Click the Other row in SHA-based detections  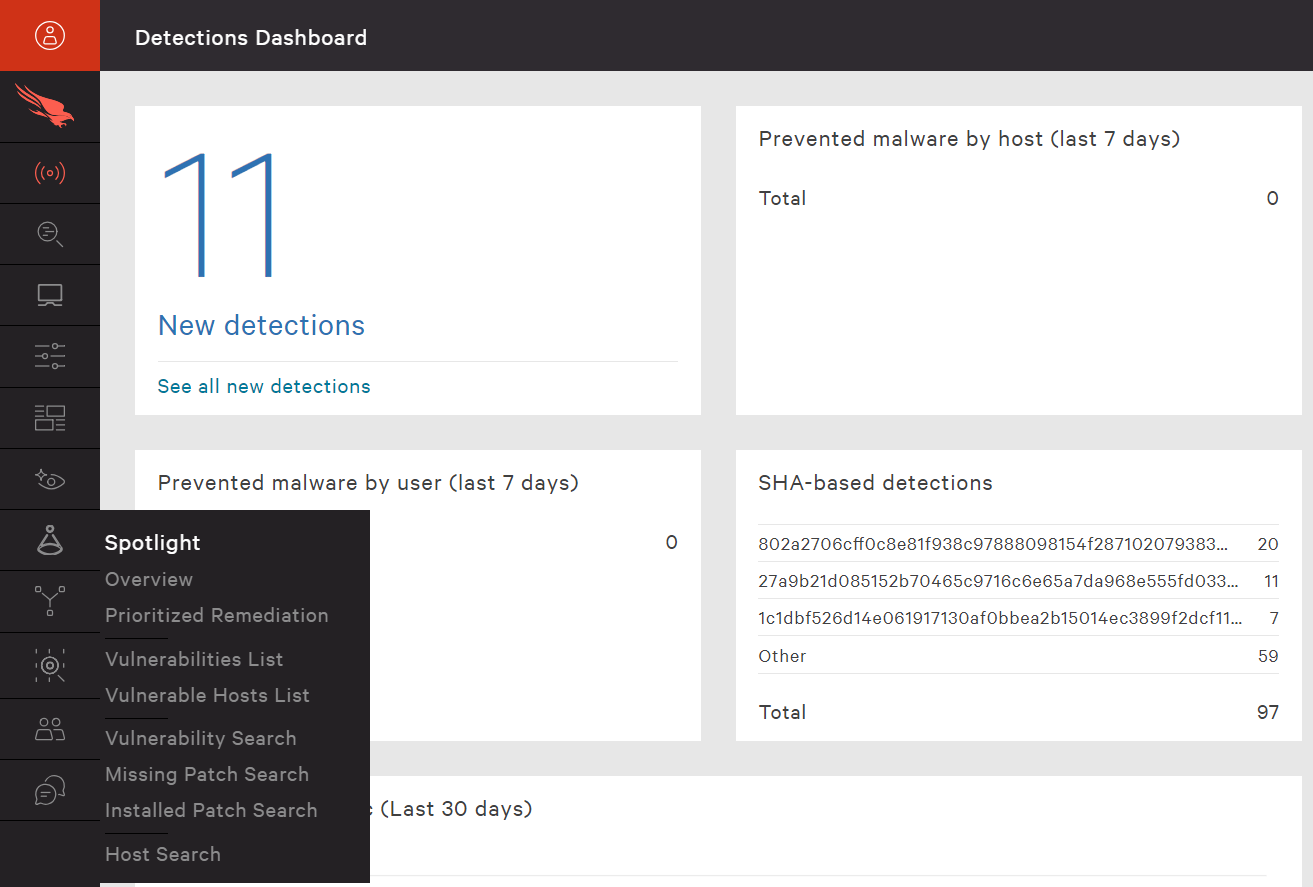[x=1018, y=656]
